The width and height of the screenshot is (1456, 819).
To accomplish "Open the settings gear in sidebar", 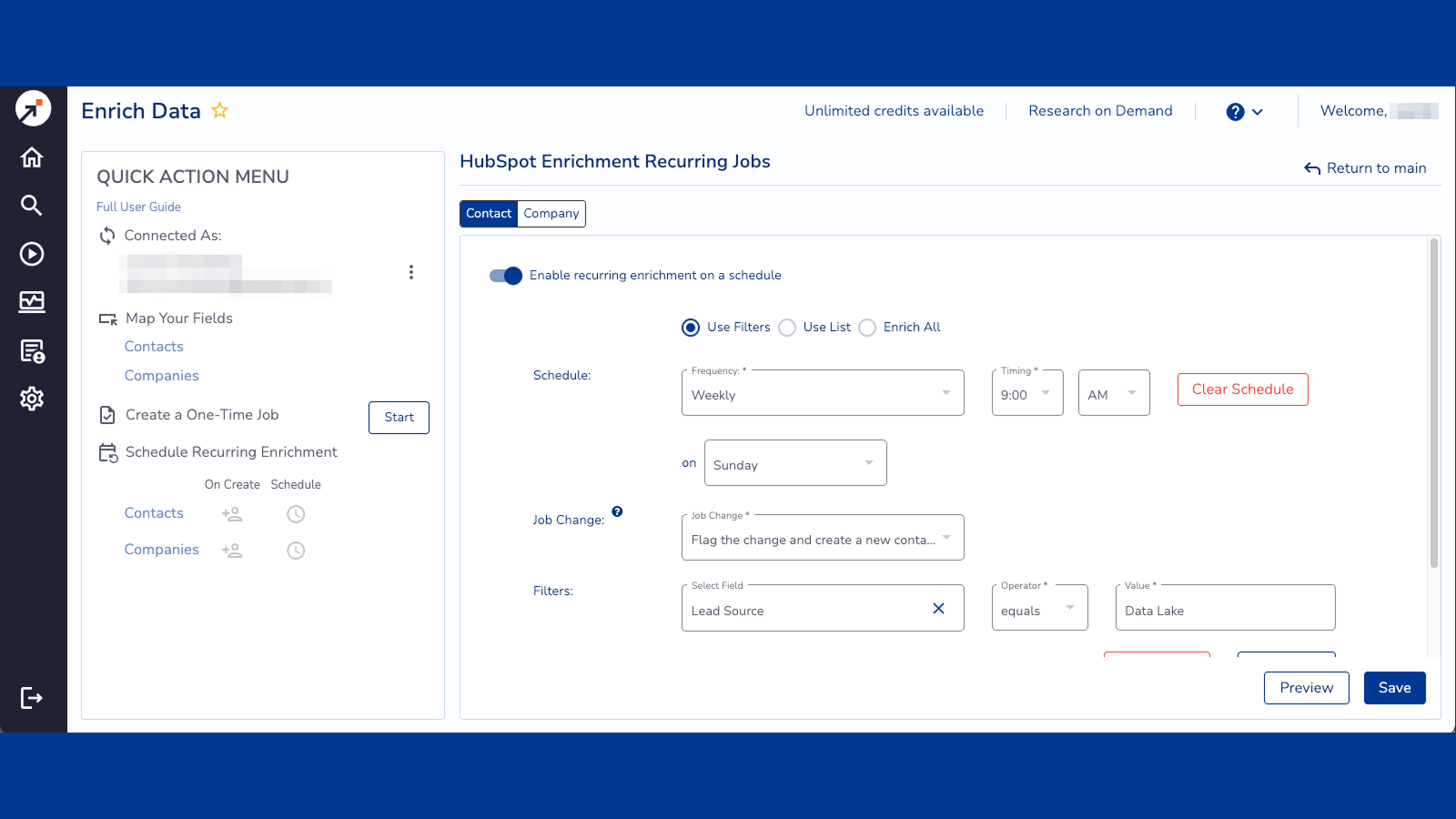I will [x=32, y=399].
